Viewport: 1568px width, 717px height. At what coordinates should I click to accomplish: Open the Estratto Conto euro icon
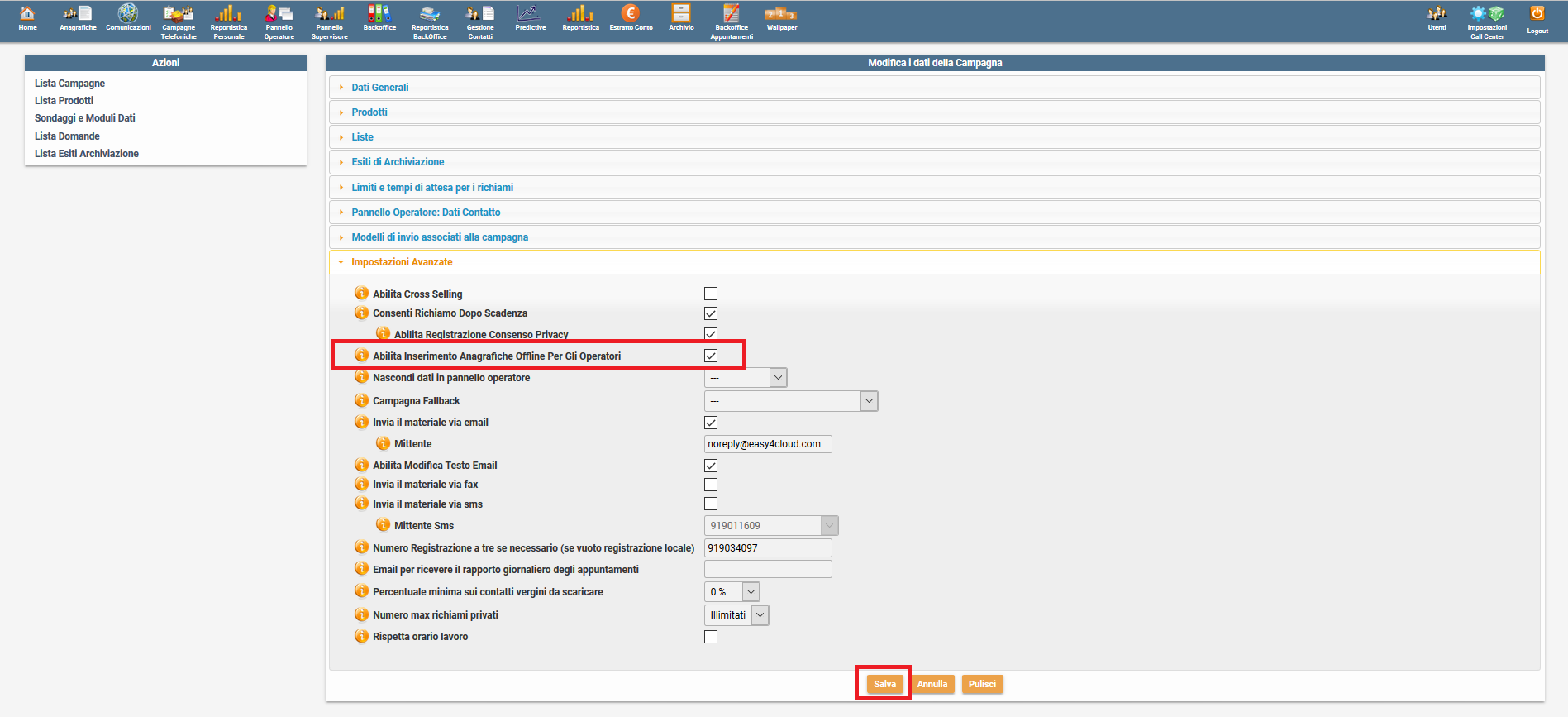click(631, 18)
